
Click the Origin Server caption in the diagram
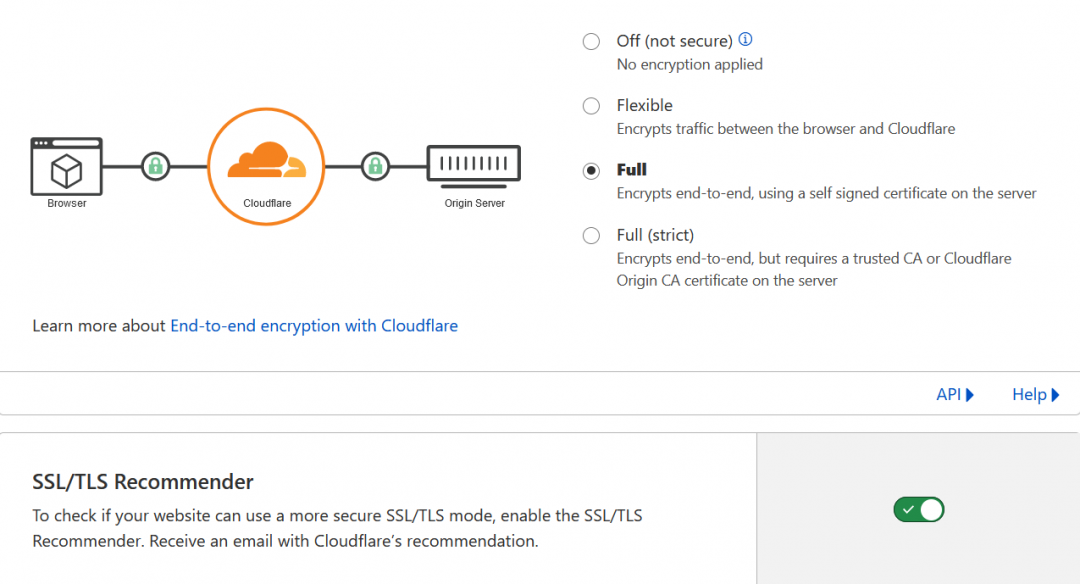click(x=474, y=204)
